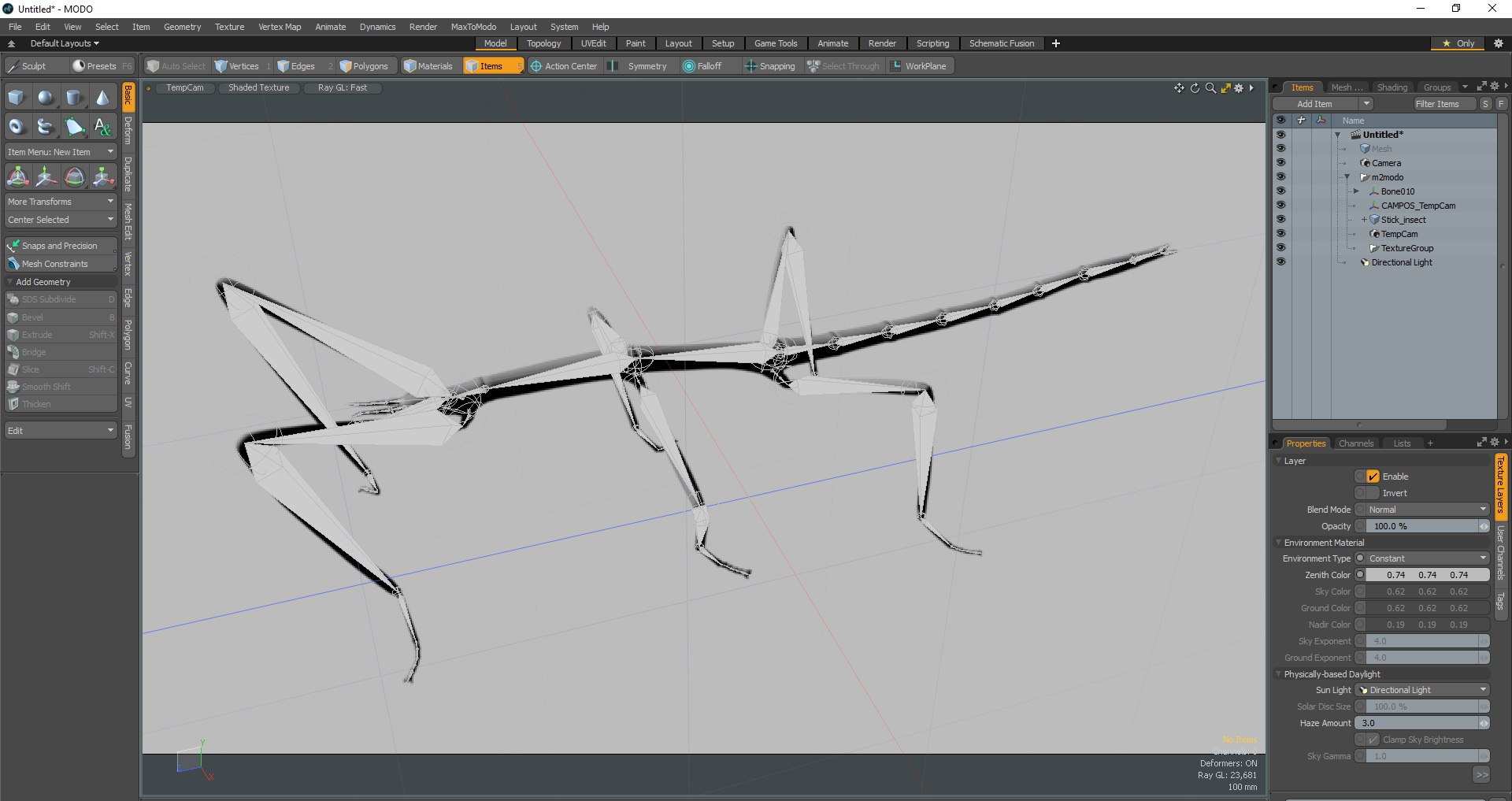Toggle visibility of the Camera item
1512x801 pixels.
1280,163
